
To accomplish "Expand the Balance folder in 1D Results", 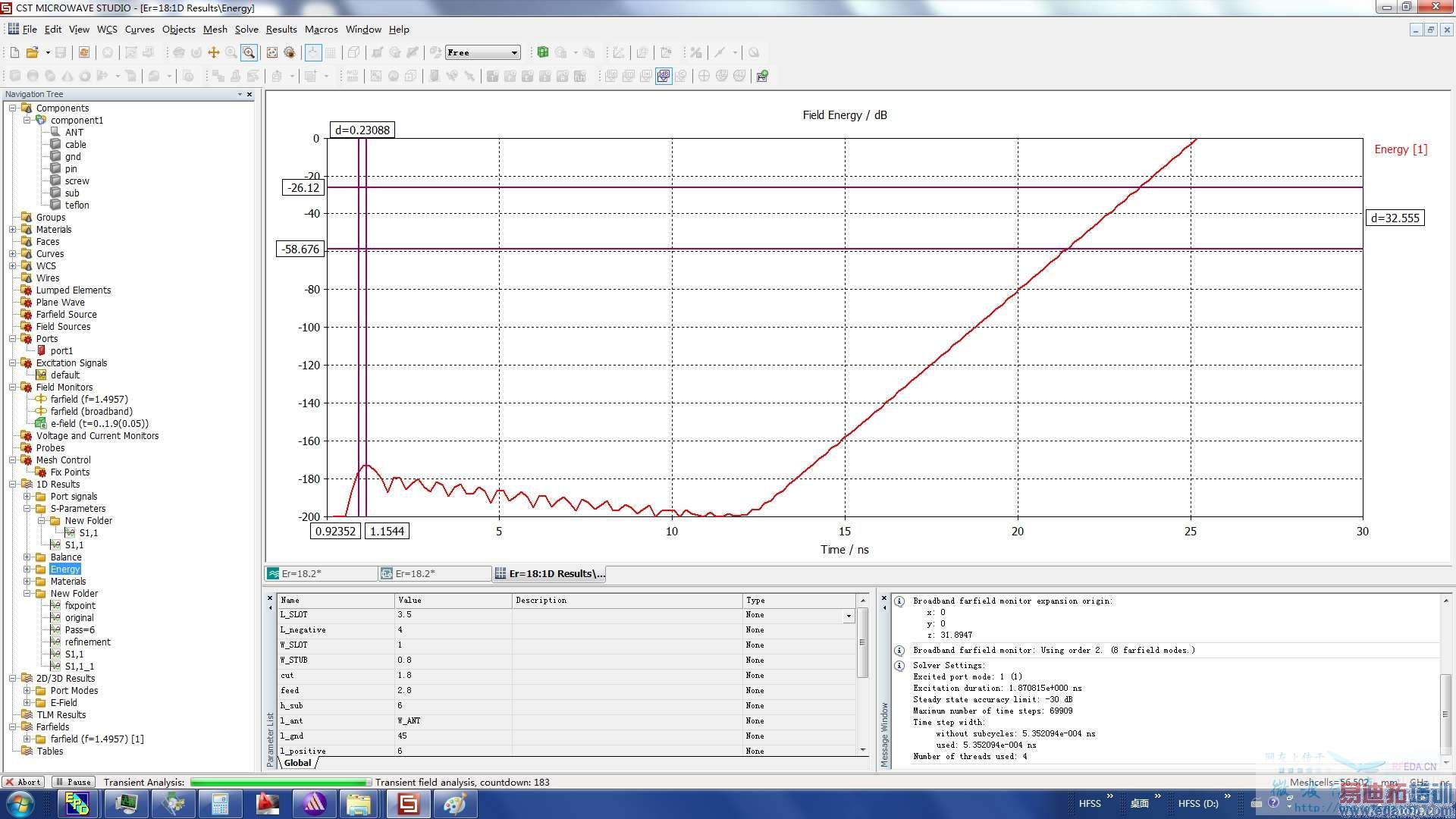I will [x=27, y=557].
